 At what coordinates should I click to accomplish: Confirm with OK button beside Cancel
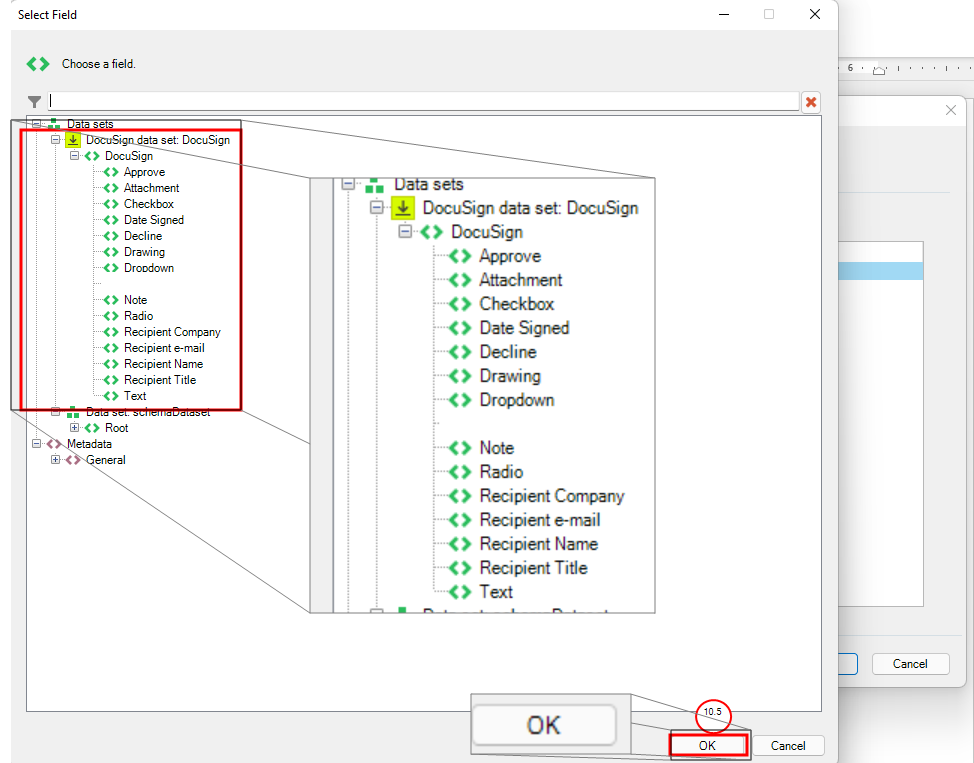tap(708, 746)
